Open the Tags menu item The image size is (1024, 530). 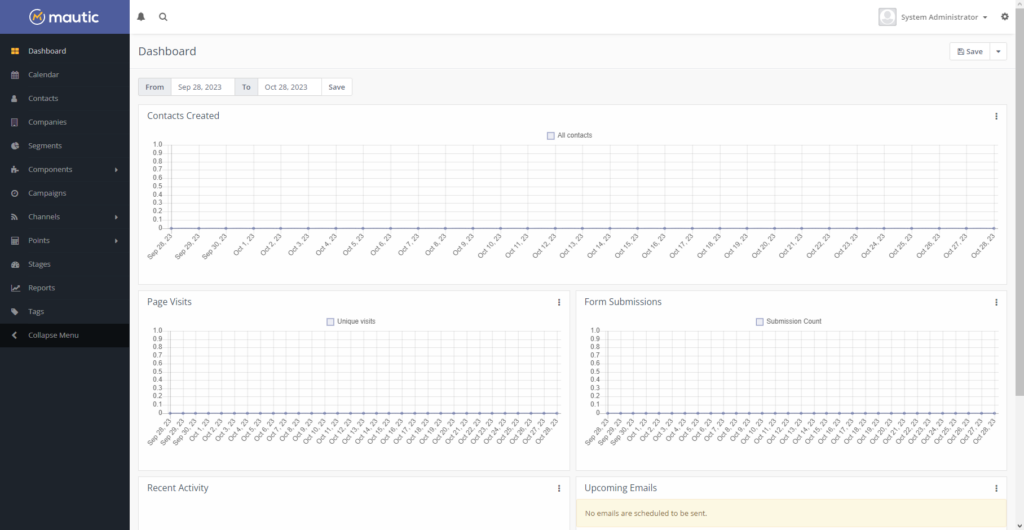36,311
